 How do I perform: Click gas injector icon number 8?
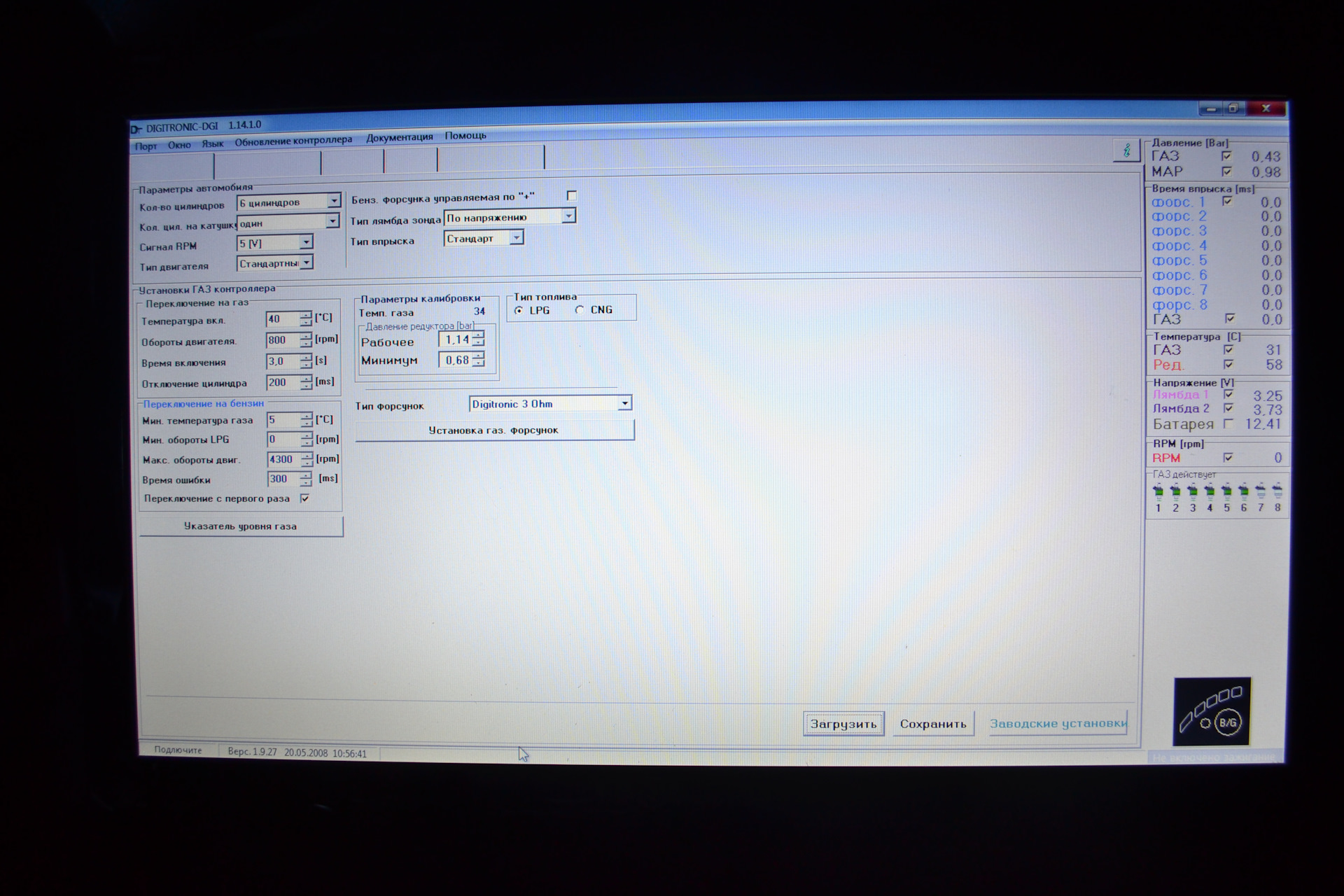(x=1277, y=492)
